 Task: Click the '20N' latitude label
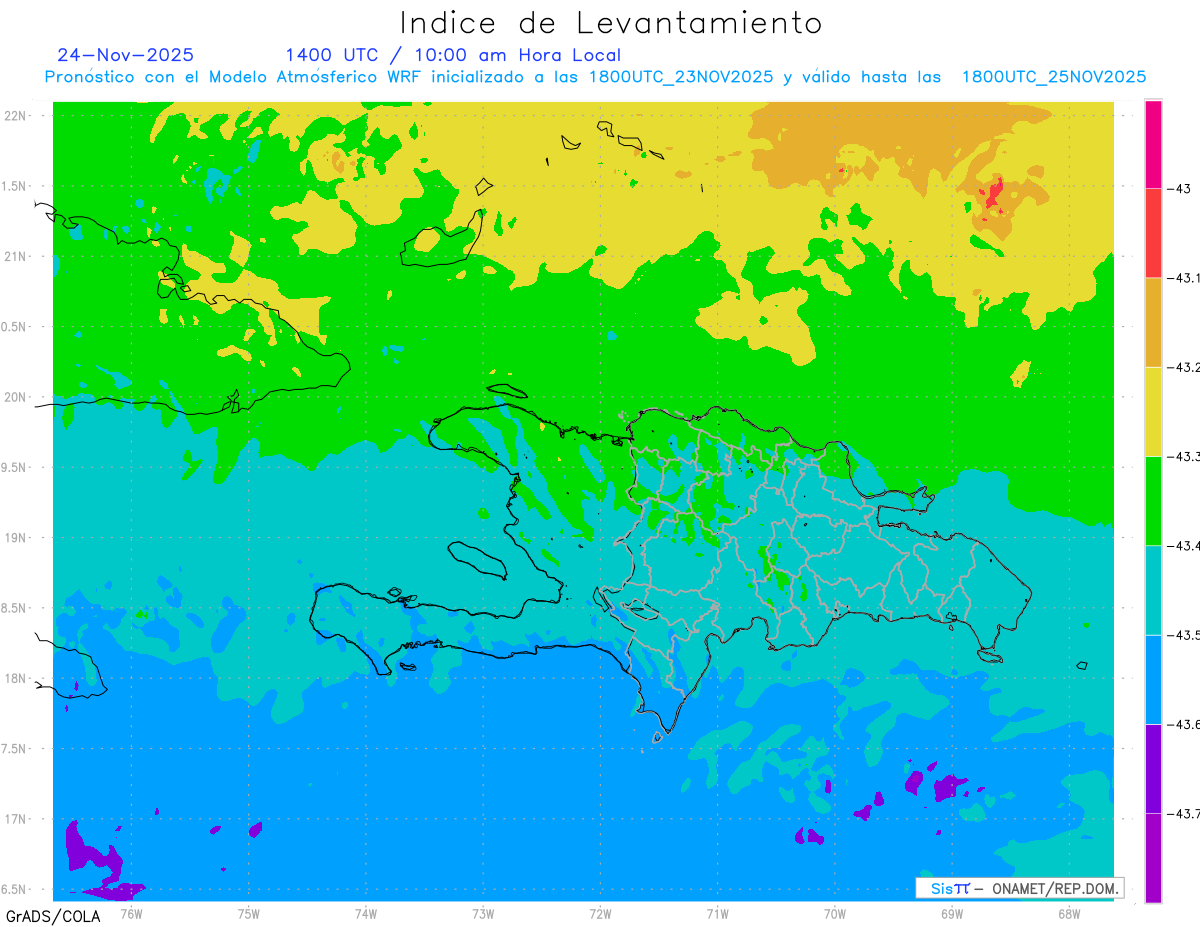click(x=17, y=397)
